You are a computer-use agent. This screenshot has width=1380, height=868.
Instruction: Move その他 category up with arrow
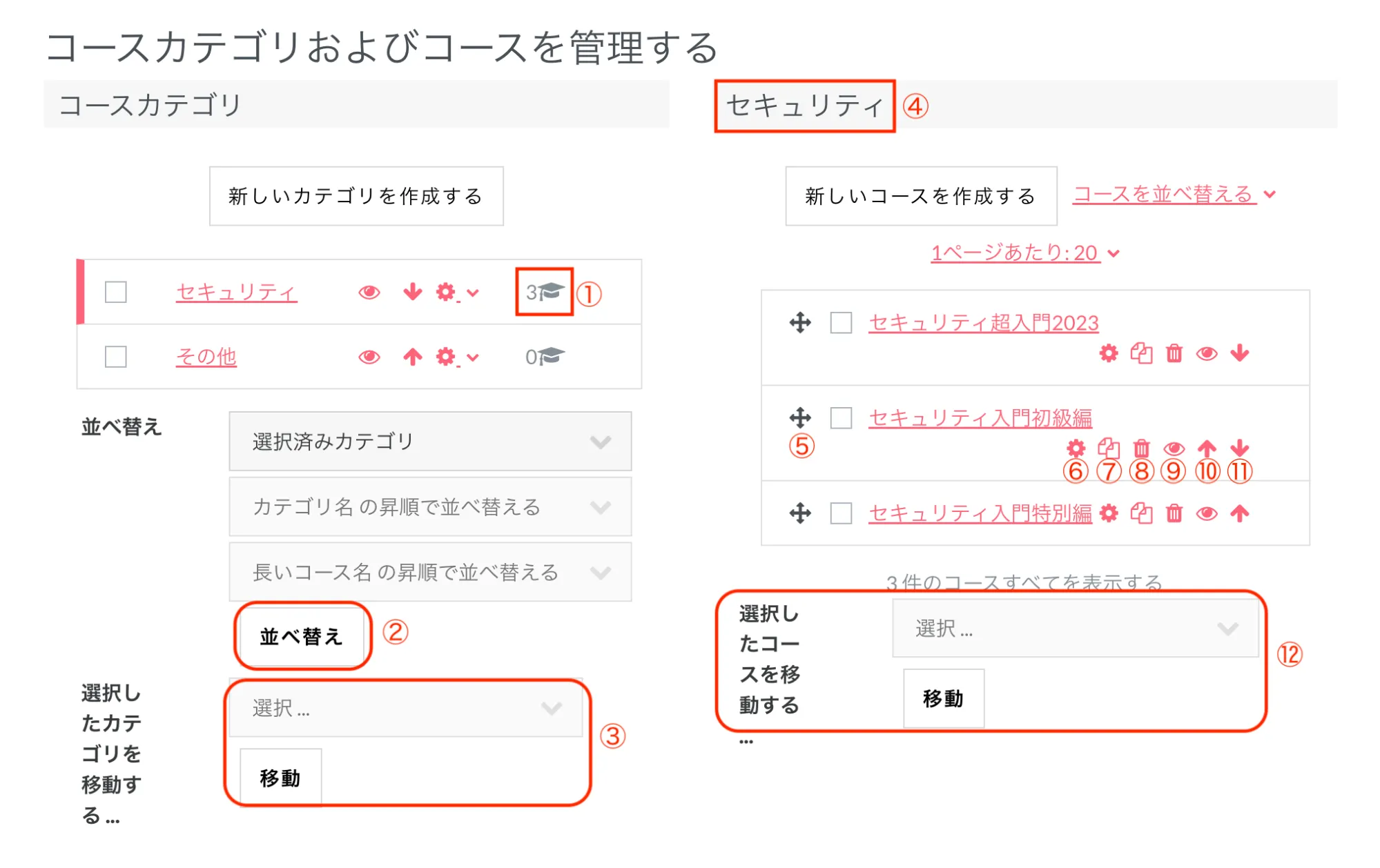pos(413,357)
